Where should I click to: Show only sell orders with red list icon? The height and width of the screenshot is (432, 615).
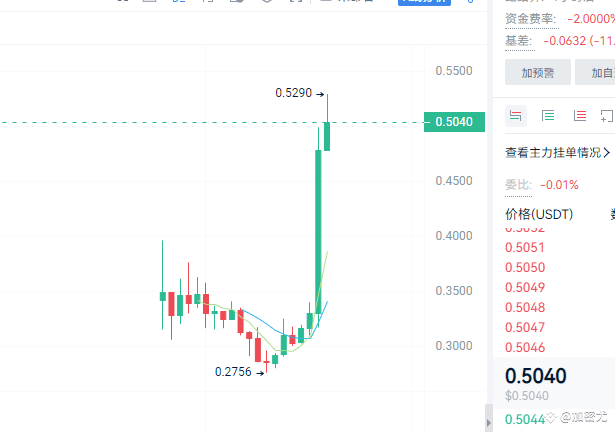[x=580, y=116]
